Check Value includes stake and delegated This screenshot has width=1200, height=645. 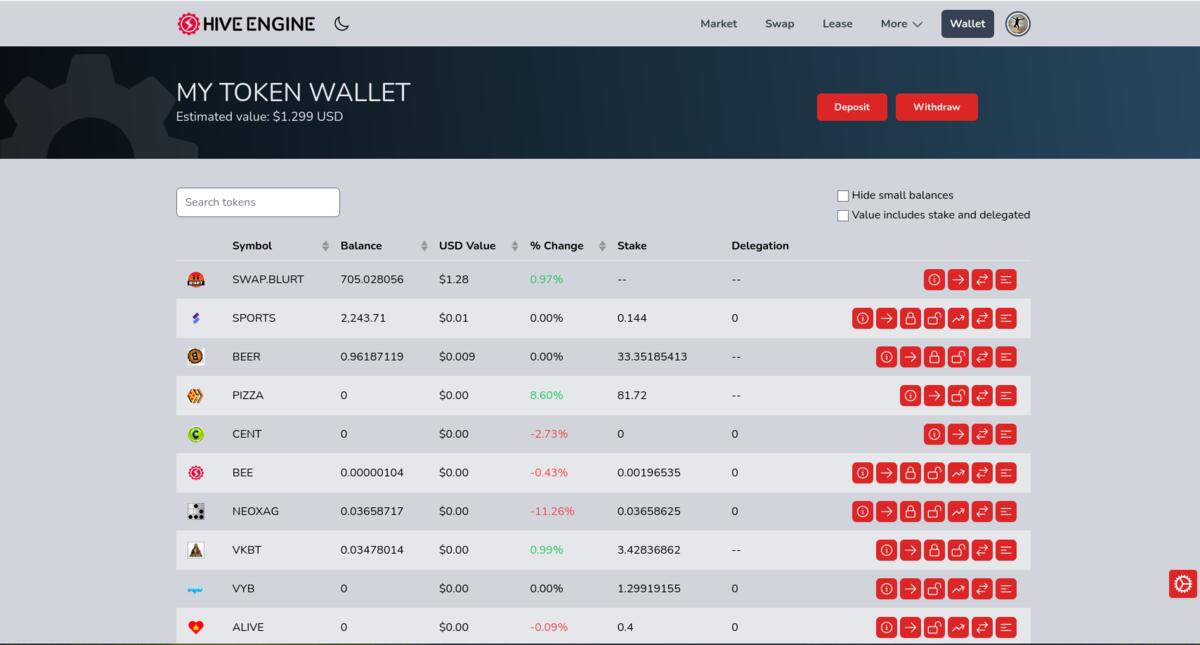[843, 215]
